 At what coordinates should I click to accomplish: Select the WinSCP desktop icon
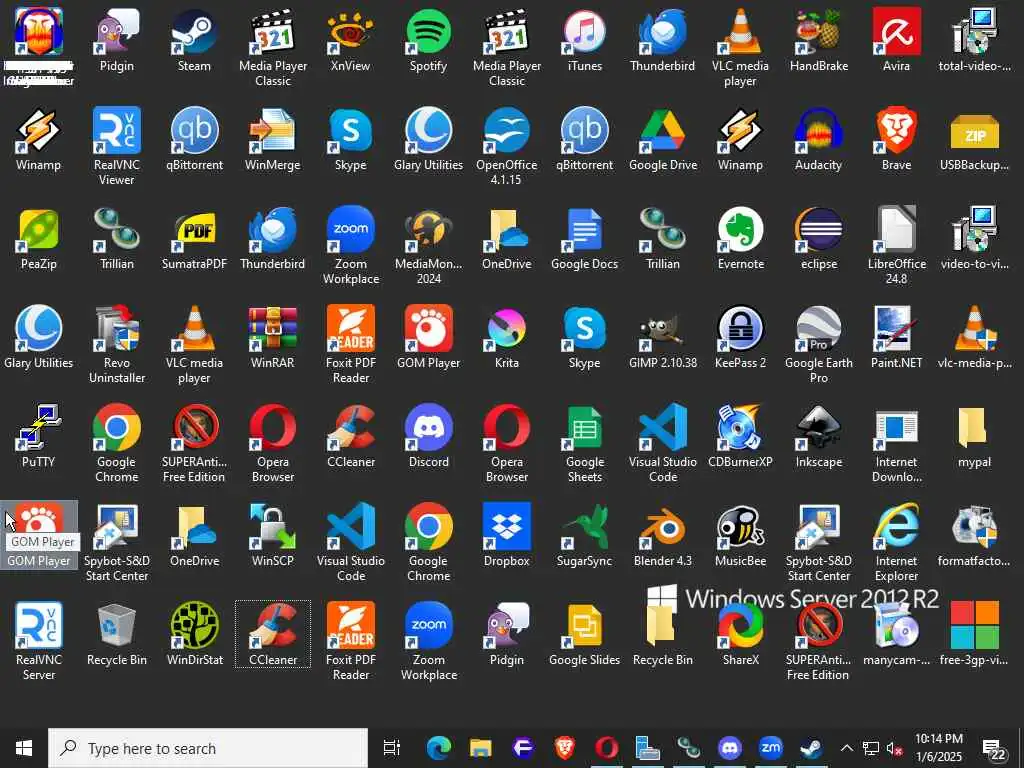pos(272,536)
